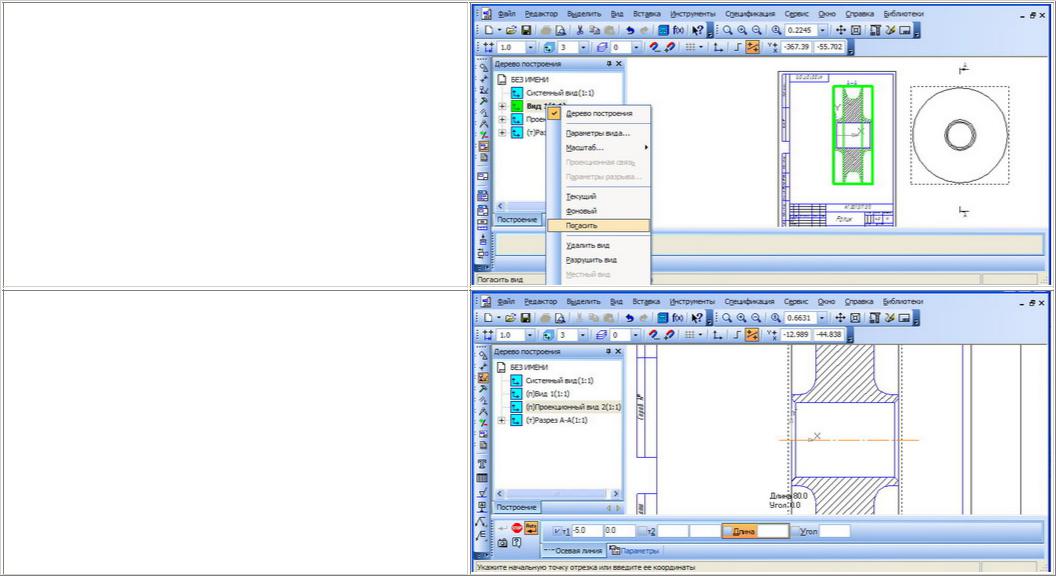Viewport: 1056px width, 576px height.
Task: Choose Удалить вид in the context menu
Action: tap(599, 245)
